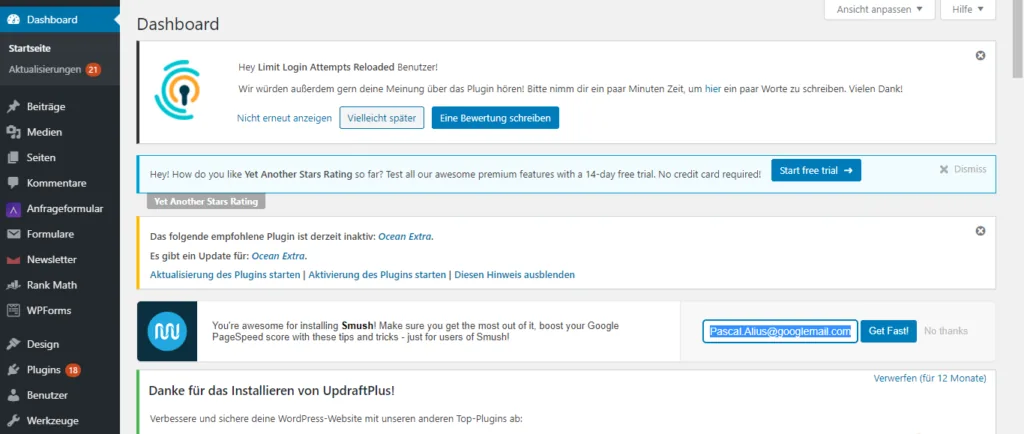Click the Benutzer person icon
The image size is (1024, 434).
pyautogui.click(x=13, y=395)
